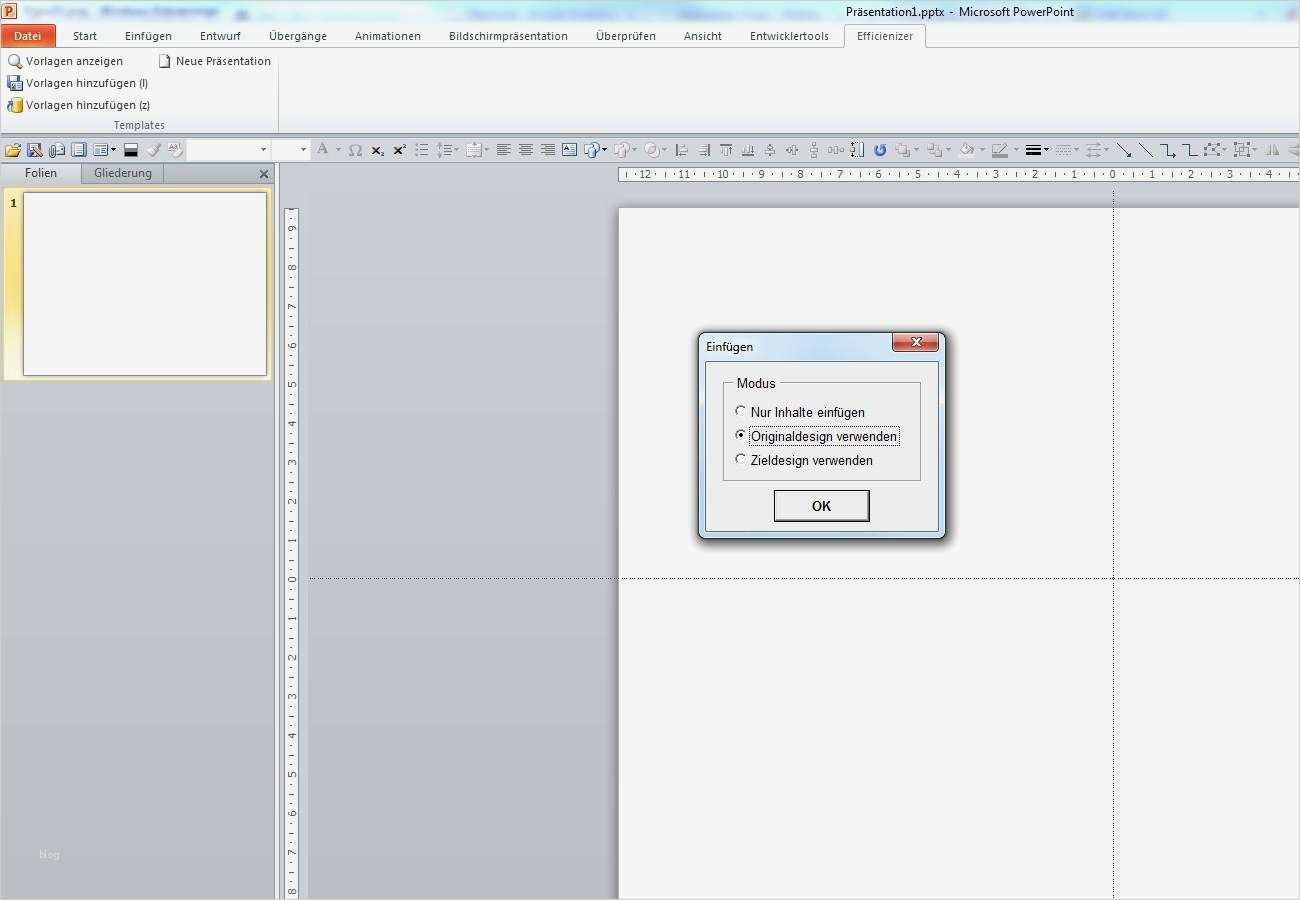The width and height of the screenshot is (1300, 900).
Task: Confirm the Einfügen dialog with OK
Action: coord(821,506)
